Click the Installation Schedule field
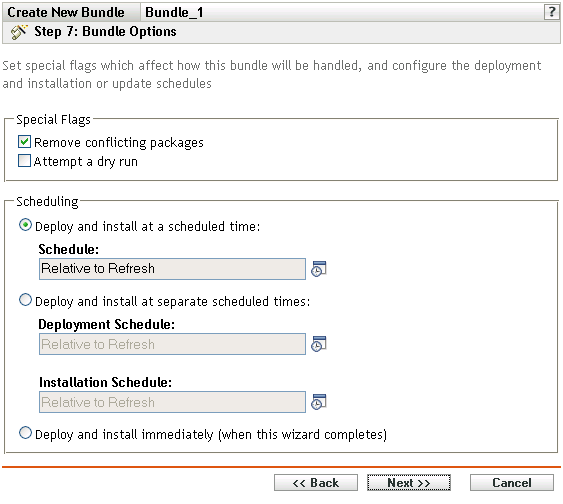 tap(172, 402)
